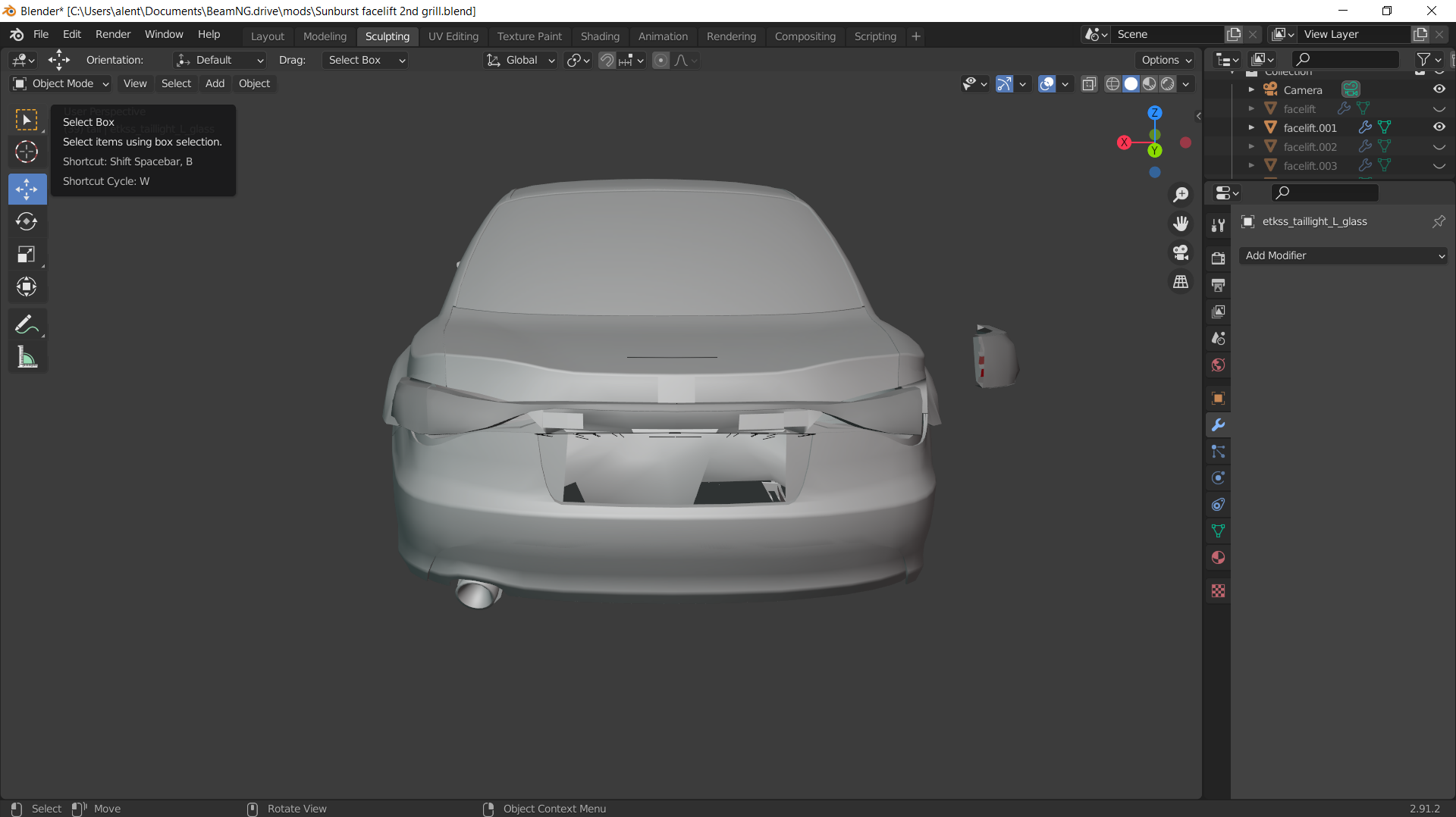Switch to Modeling workspace tab
Screen dimensions: 1456x817
click(x=325, y=36)
